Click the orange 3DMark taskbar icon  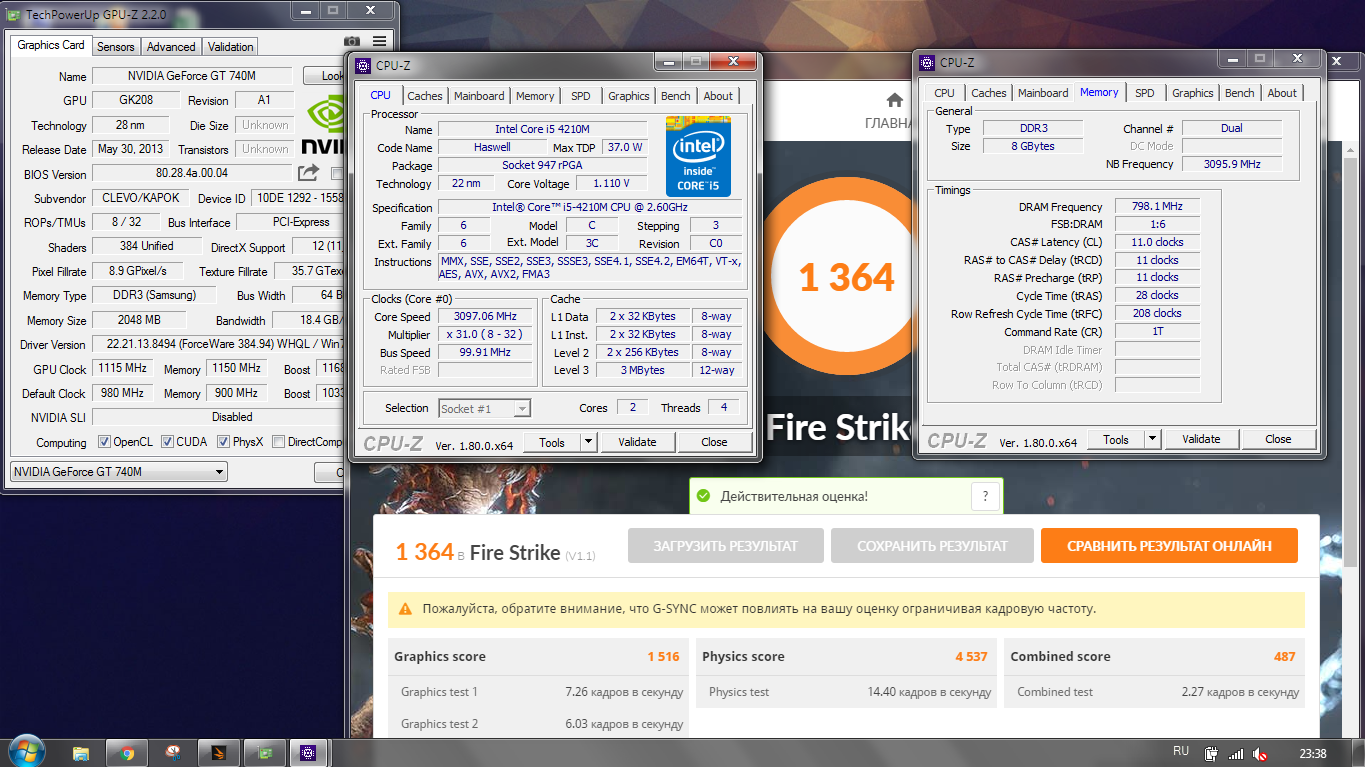(x=217, y=753)
